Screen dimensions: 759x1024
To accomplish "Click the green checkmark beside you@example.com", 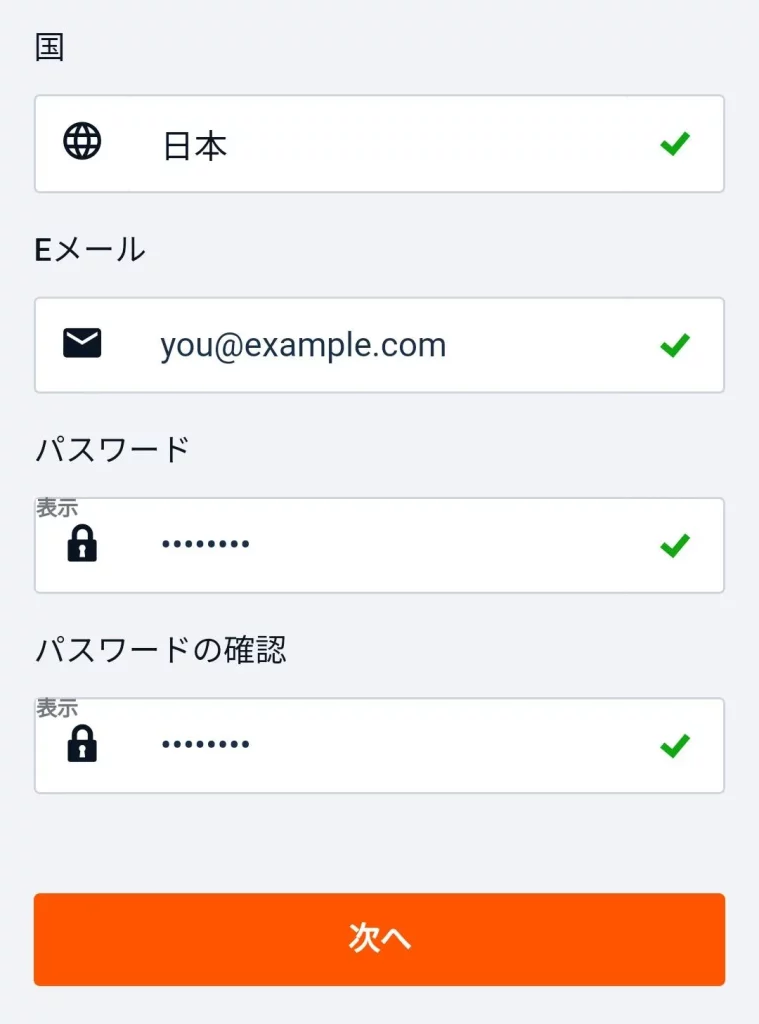I will pos(675,345).
